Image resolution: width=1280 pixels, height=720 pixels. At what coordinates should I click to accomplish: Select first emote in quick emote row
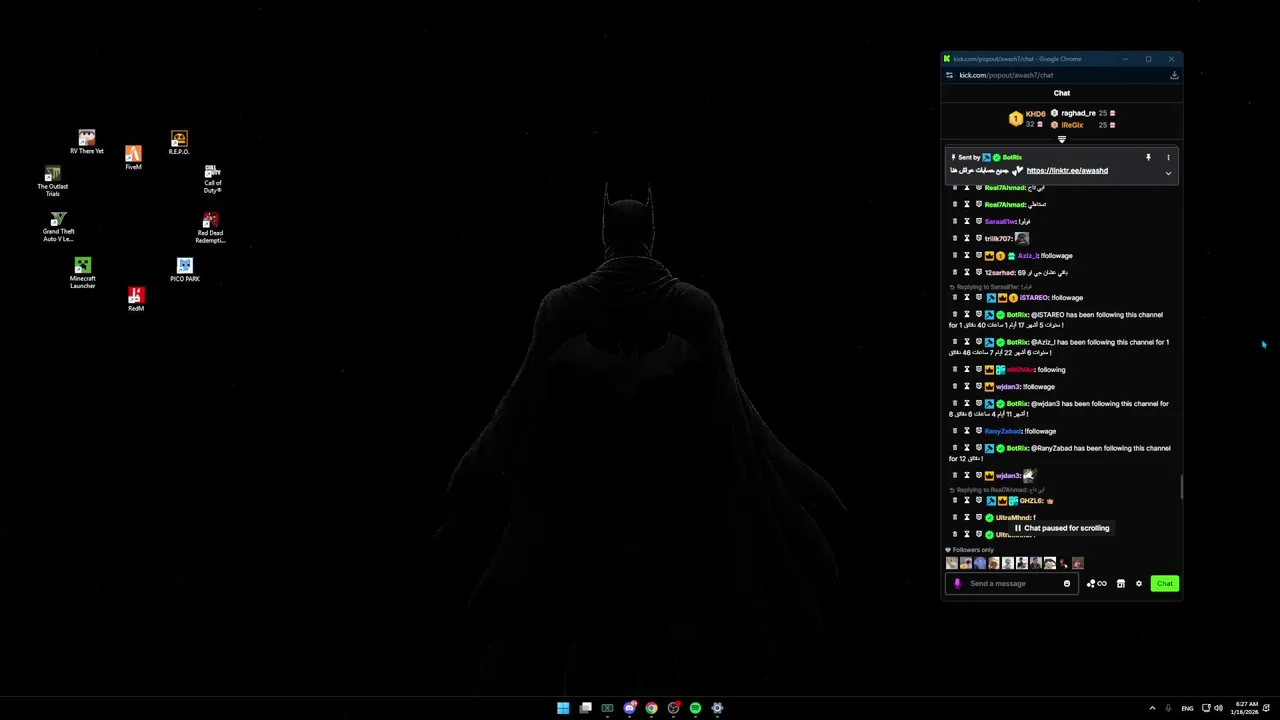952,563
